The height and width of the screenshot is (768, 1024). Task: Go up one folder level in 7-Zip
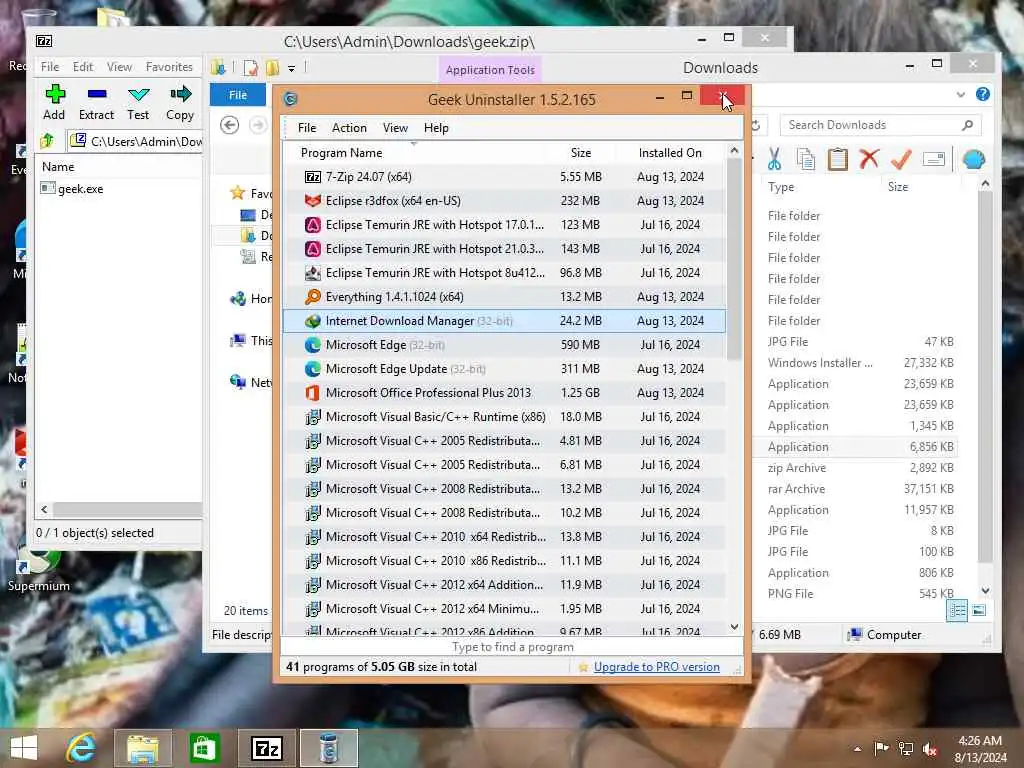pyautogui.click(x=47, y=140)
